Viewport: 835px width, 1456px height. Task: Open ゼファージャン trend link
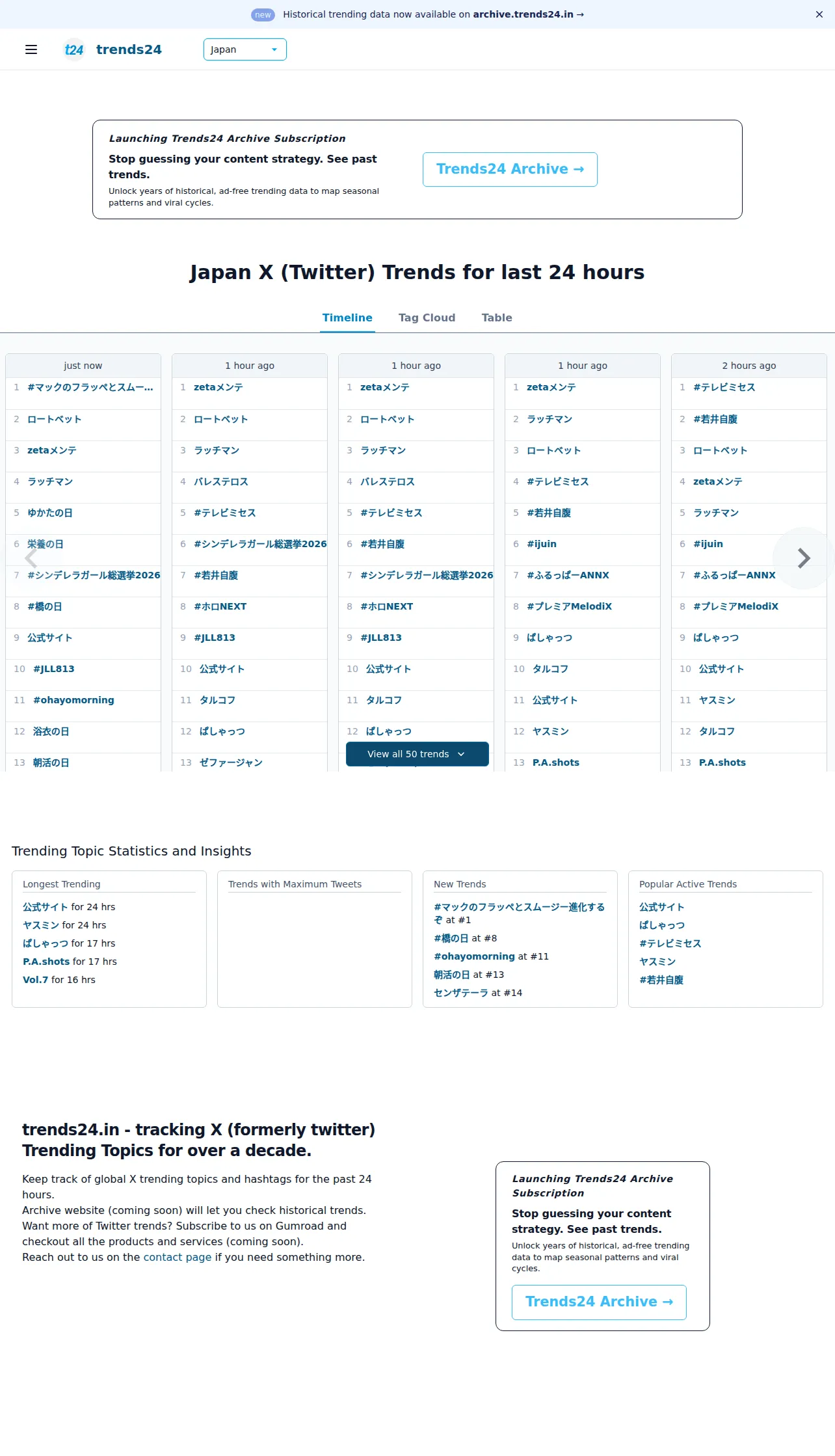[231, 762]
